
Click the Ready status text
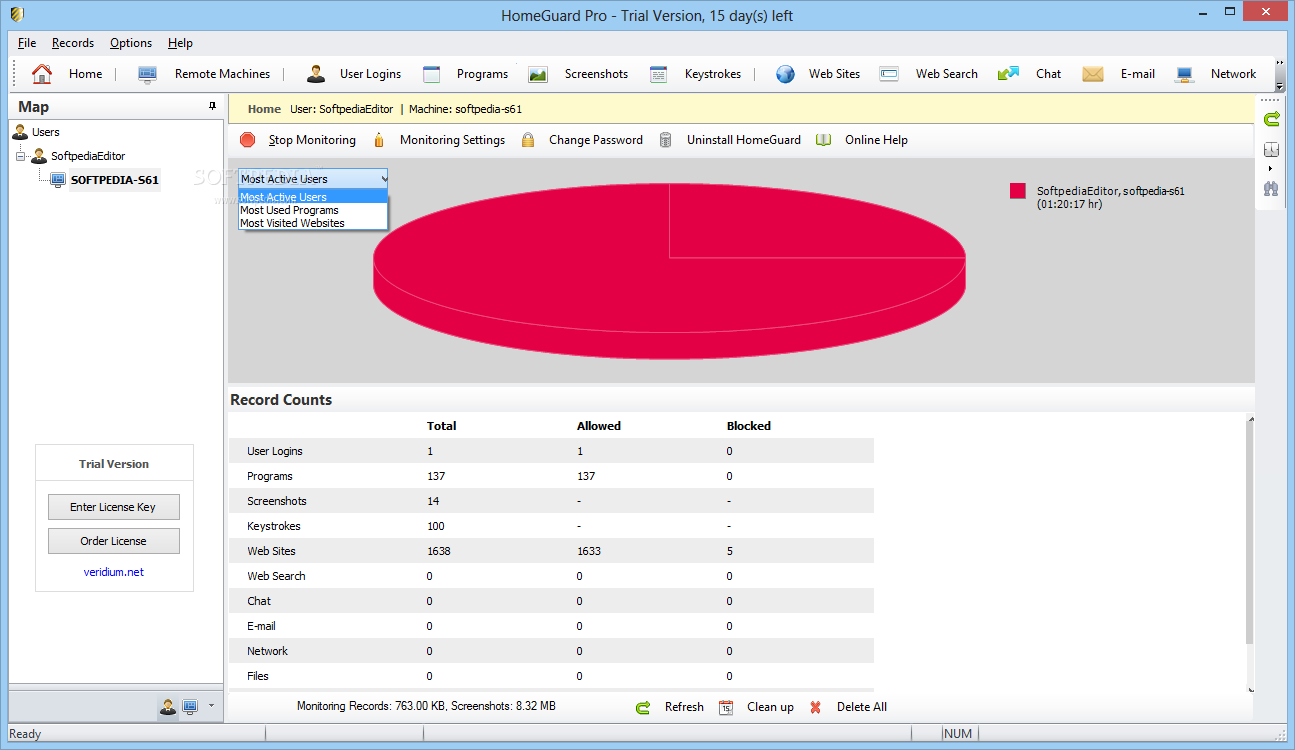click(x=25, y=734)
